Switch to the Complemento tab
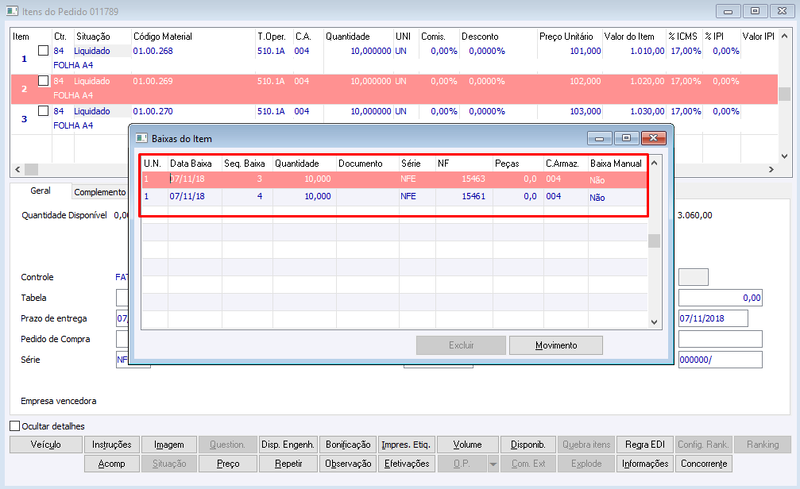The width and height of the screenshot is (800, 489). click(100, 192)
